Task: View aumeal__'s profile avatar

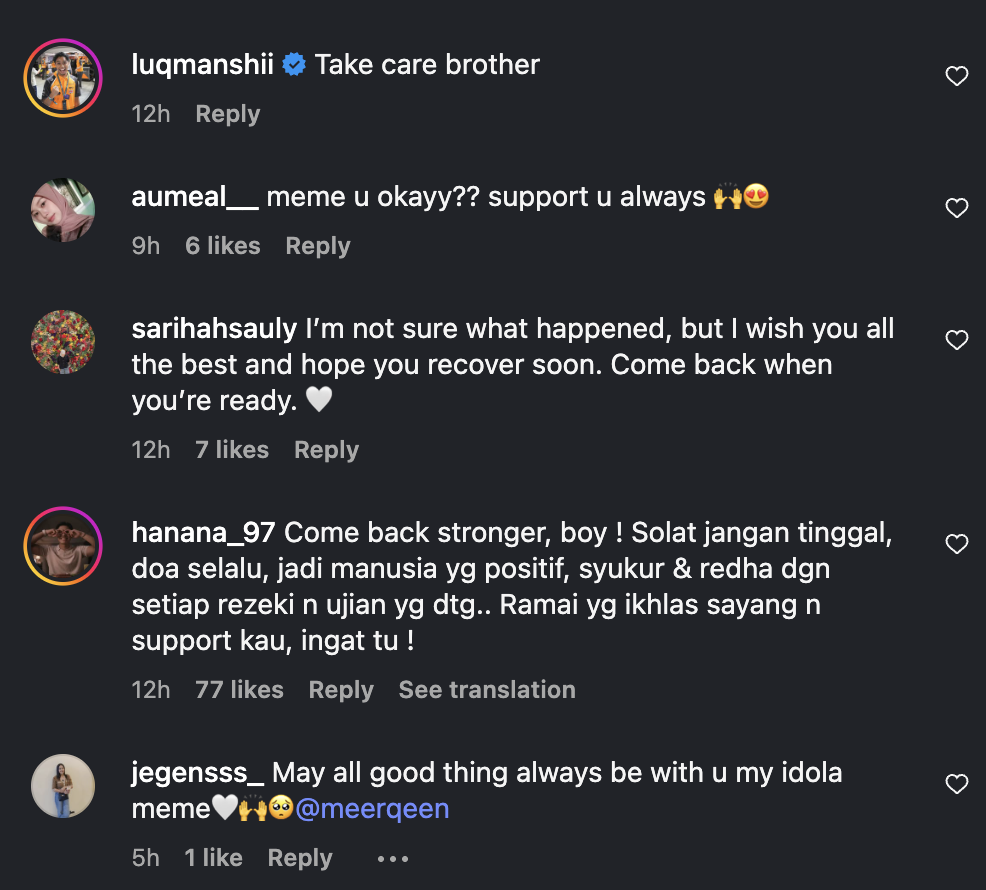Action: (x=63, y=210)
